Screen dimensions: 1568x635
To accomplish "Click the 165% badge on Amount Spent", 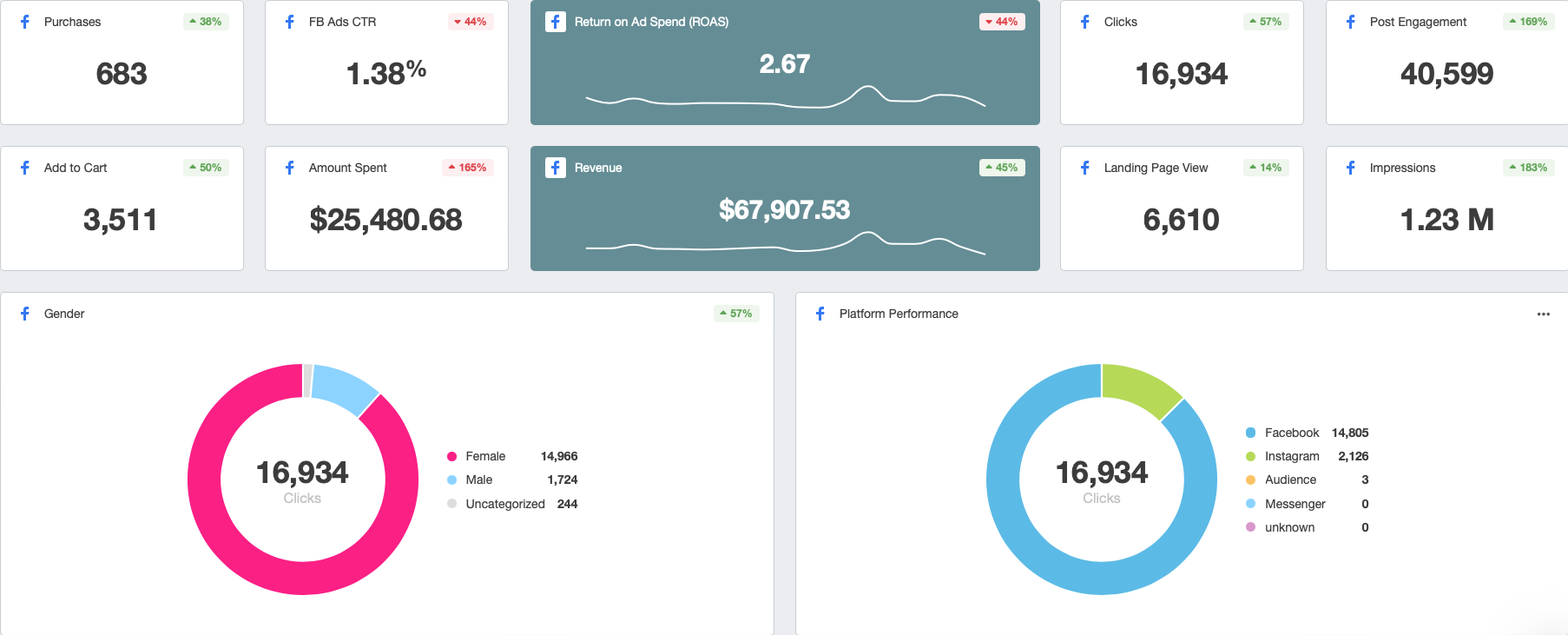I will pos(468,168).
